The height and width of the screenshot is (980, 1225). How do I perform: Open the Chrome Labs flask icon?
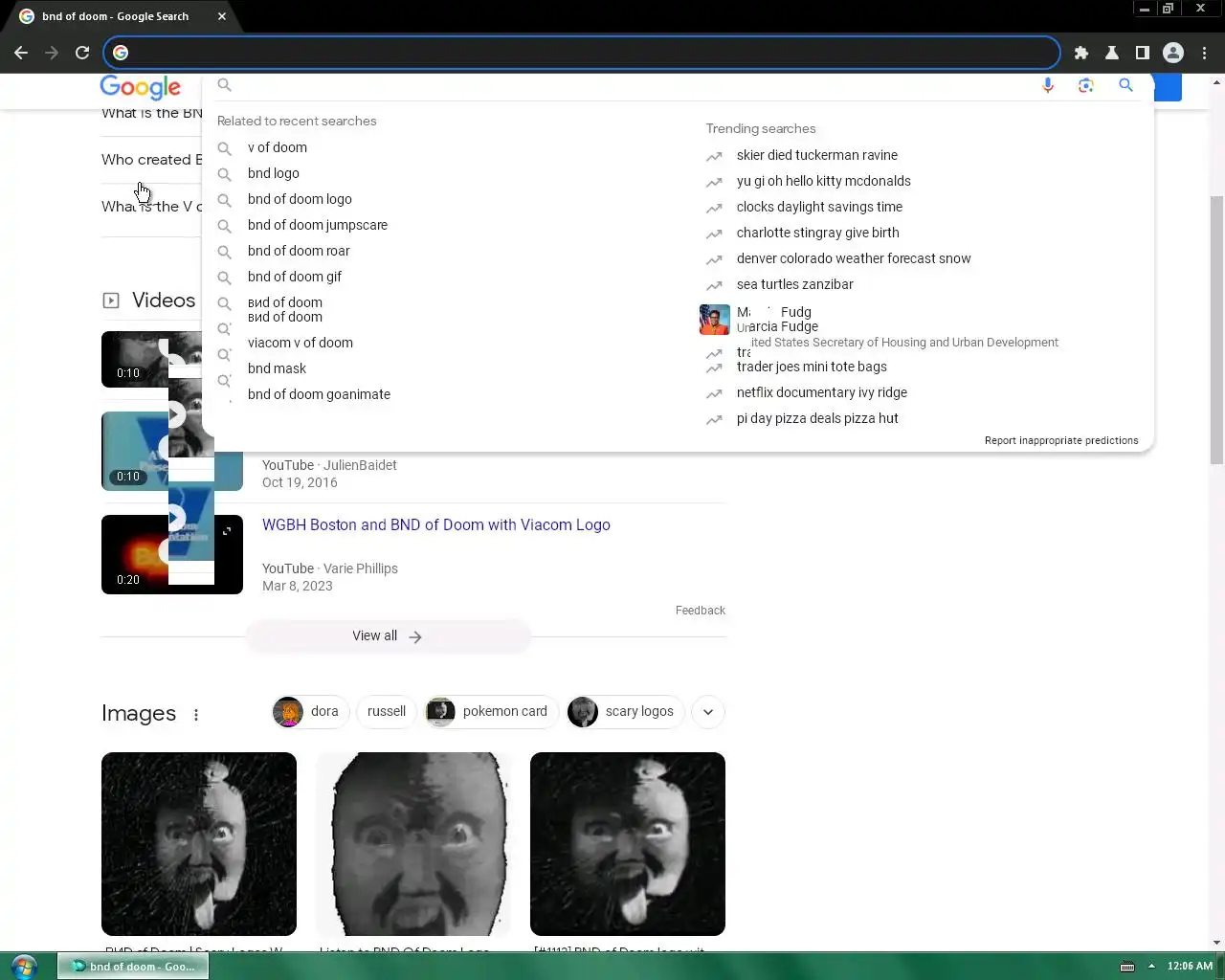[1112, 53]
